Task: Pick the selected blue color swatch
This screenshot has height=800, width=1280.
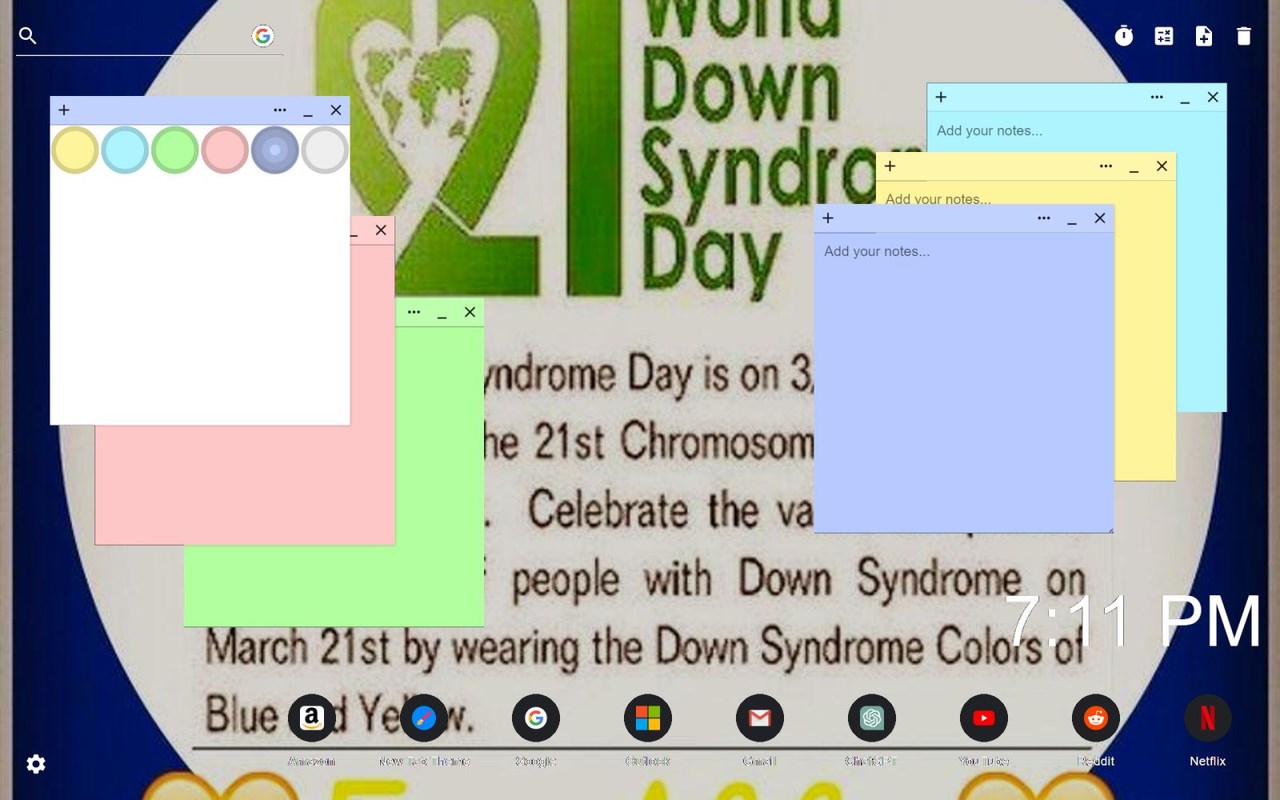Action: [x=275, y=150]
